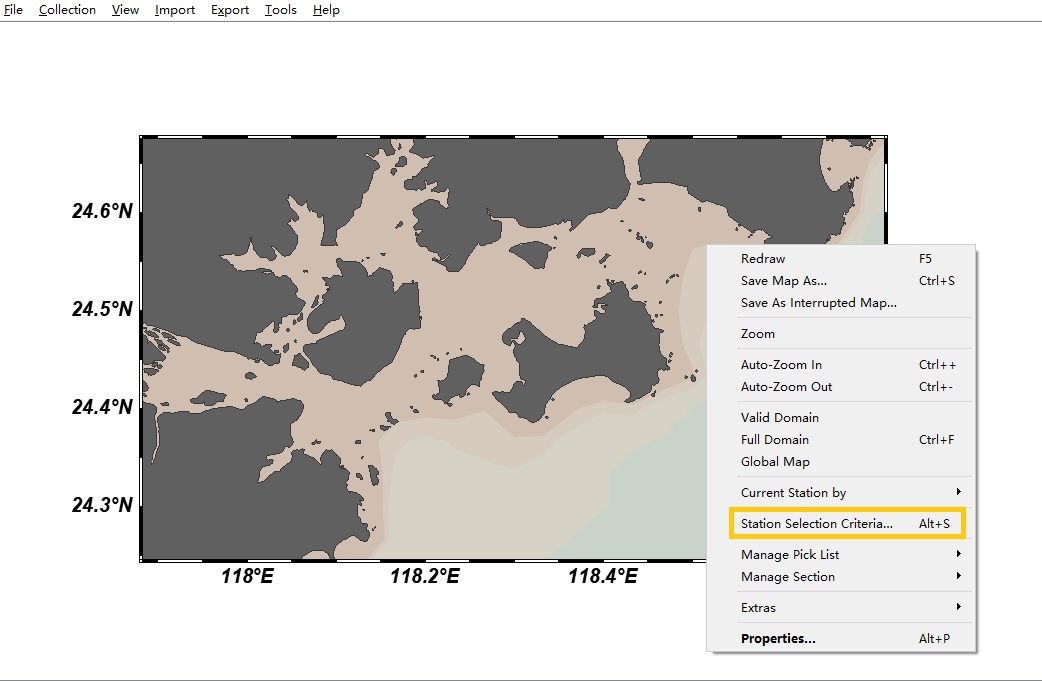Choose Redraw from the context menu
The height and width of the screenshot is (681, 1042).
(842, 258)
